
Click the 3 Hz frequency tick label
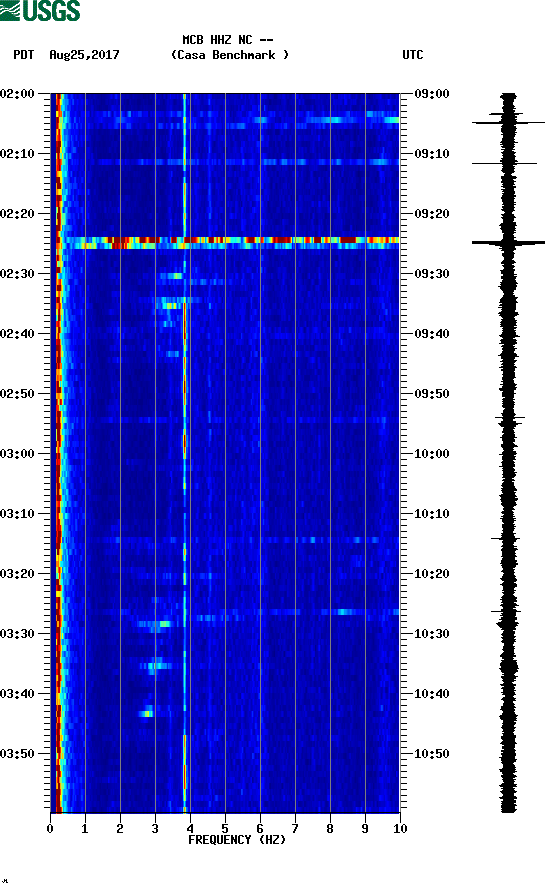point(155,829)
